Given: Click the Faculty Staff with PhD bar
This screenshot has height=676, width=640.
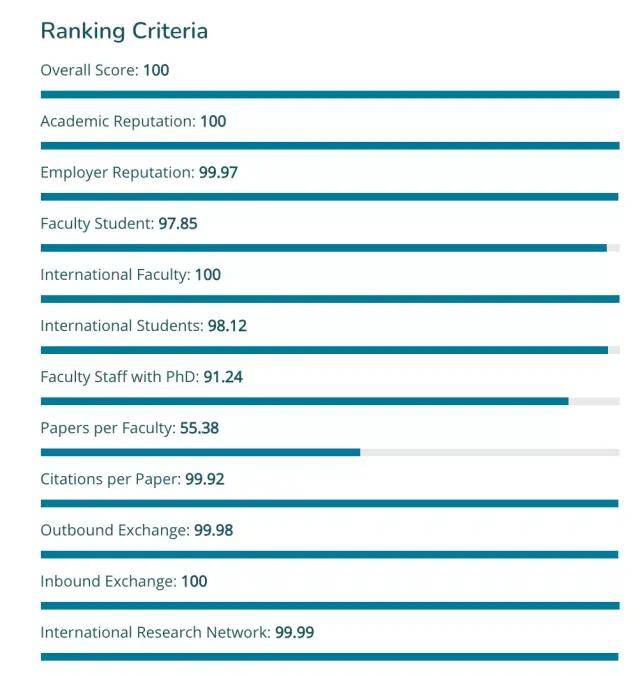Looking at the screenshot, I should click(330, 401).
